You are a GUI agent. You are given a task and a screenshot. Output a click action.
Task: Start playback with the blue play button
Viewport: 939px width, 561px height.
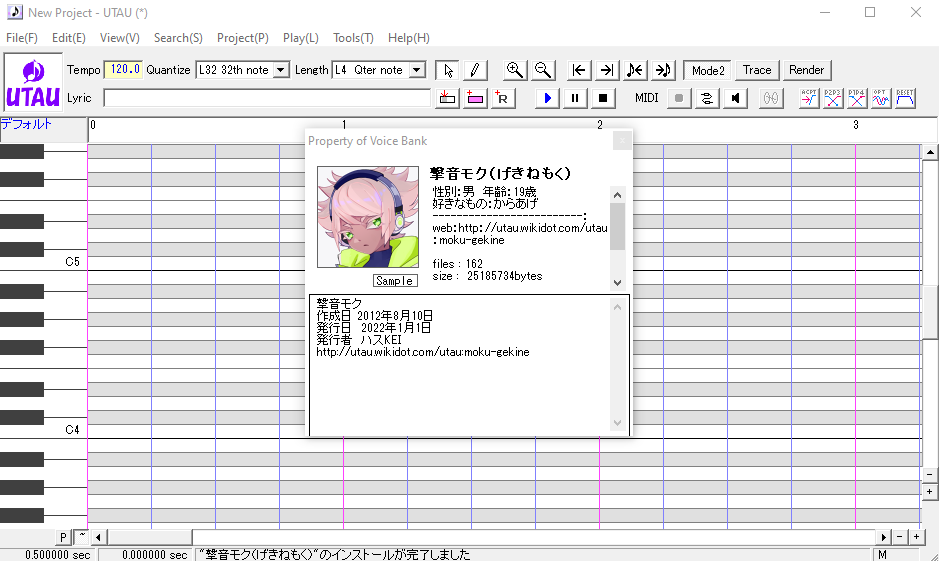tap(547, 98)
